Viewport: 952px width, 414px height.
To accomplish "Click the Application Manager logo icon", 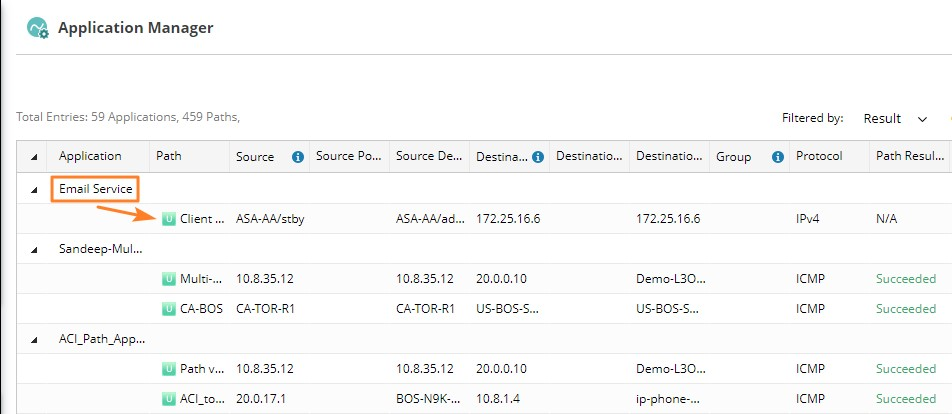I will click(39, 29).
